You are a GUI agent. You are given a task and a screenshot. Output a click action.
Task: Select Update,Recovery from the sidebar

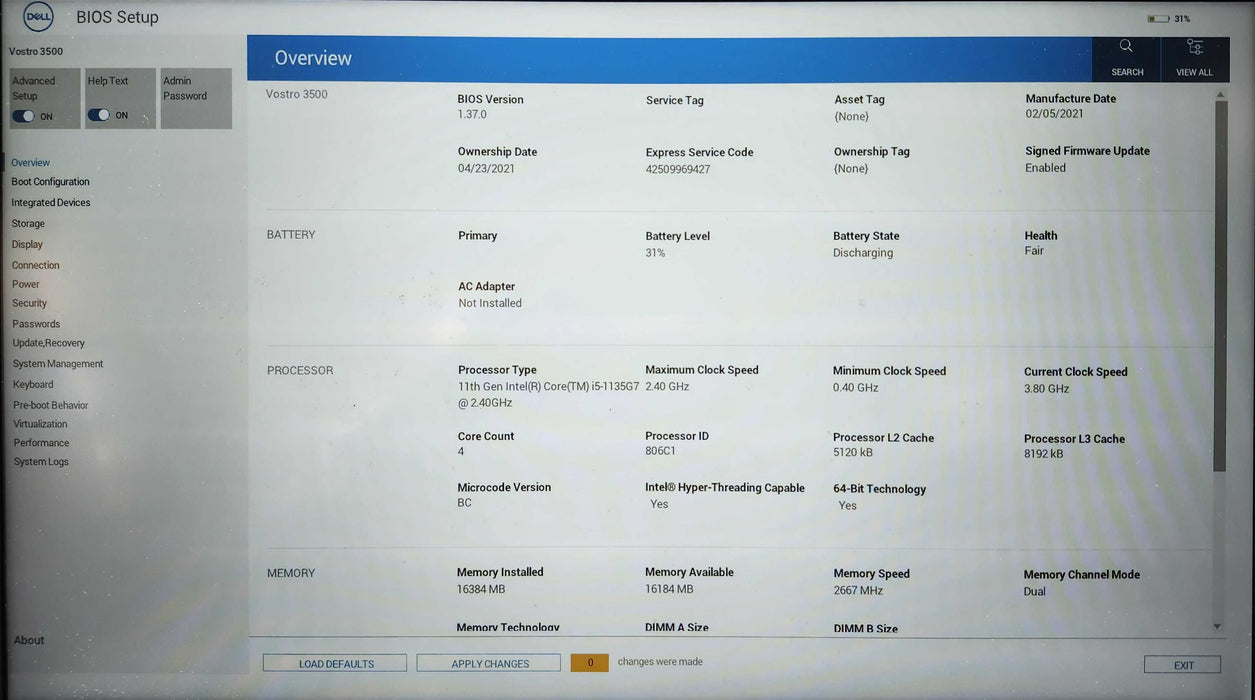pyautogui.click(x=48, y=342)
